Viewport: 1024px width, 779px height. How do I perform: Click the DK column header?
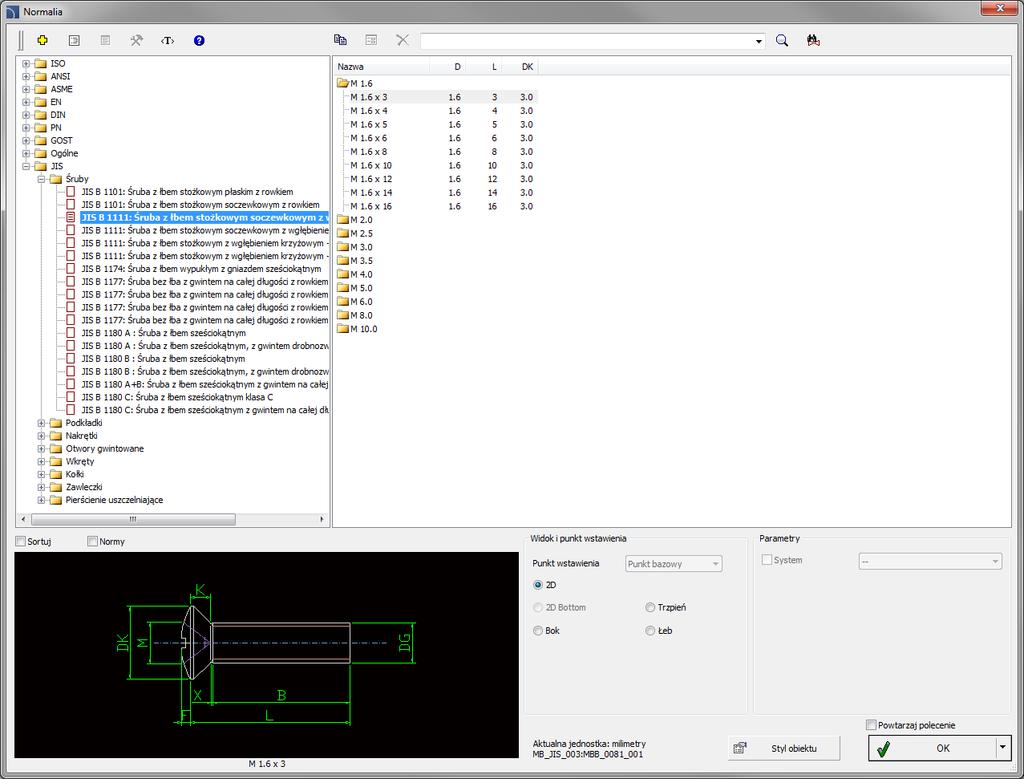pyautogui.click(x=520, y=67)
